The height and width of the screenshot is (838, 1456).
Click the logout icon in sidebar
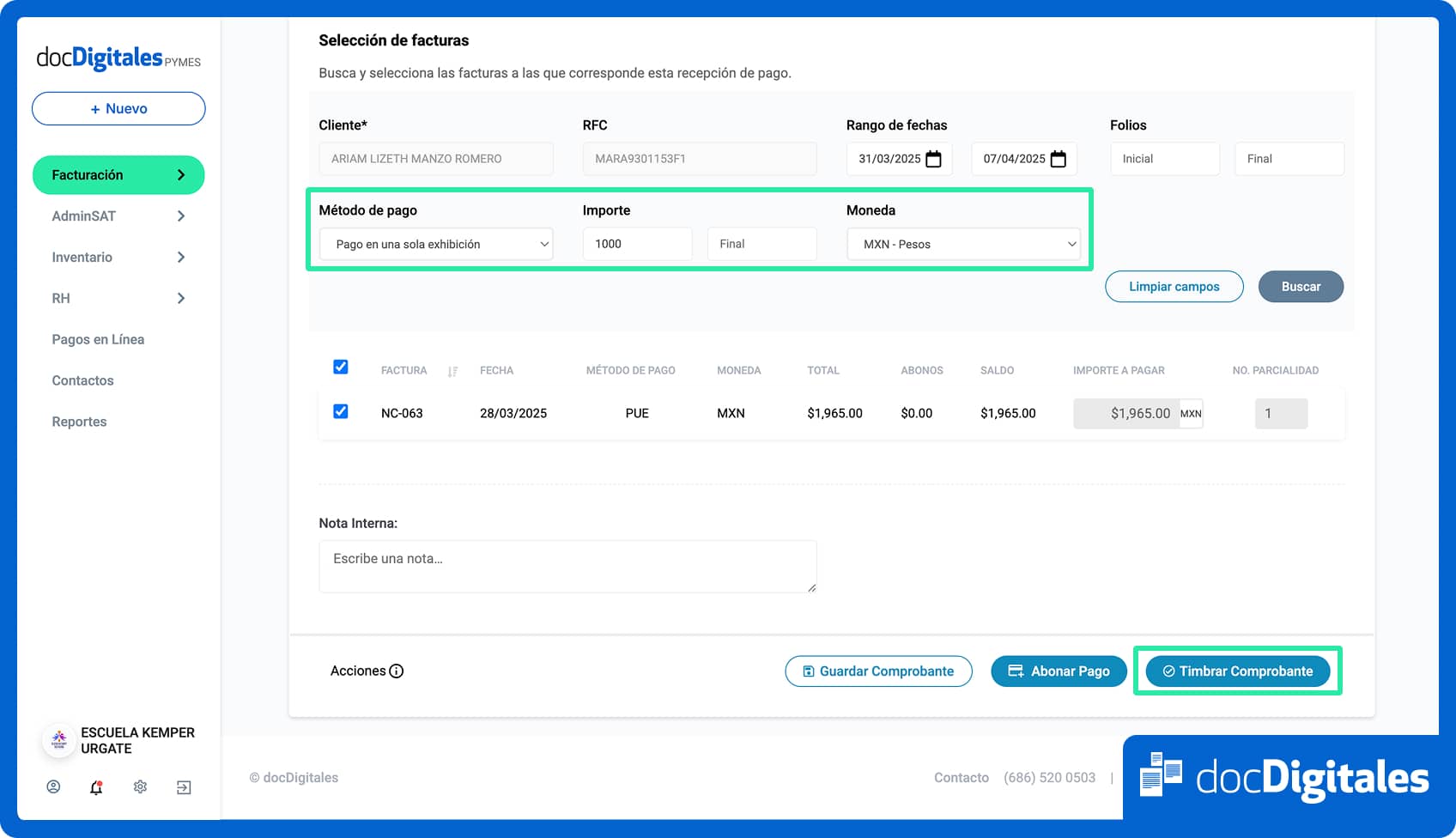point(184,786)
